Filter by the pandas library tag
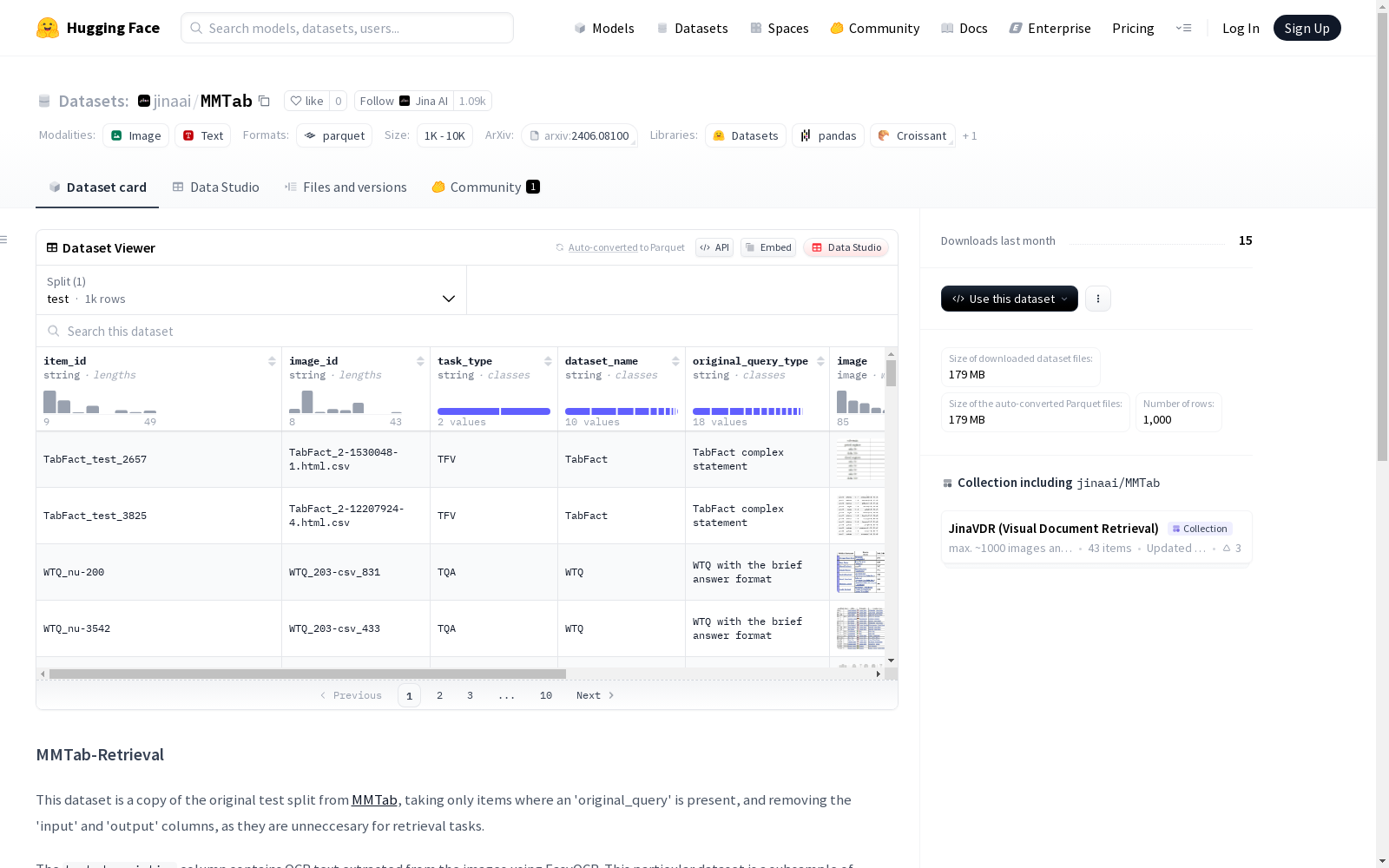The width and height of the screenshot is (1389, 868). [828, 135]
